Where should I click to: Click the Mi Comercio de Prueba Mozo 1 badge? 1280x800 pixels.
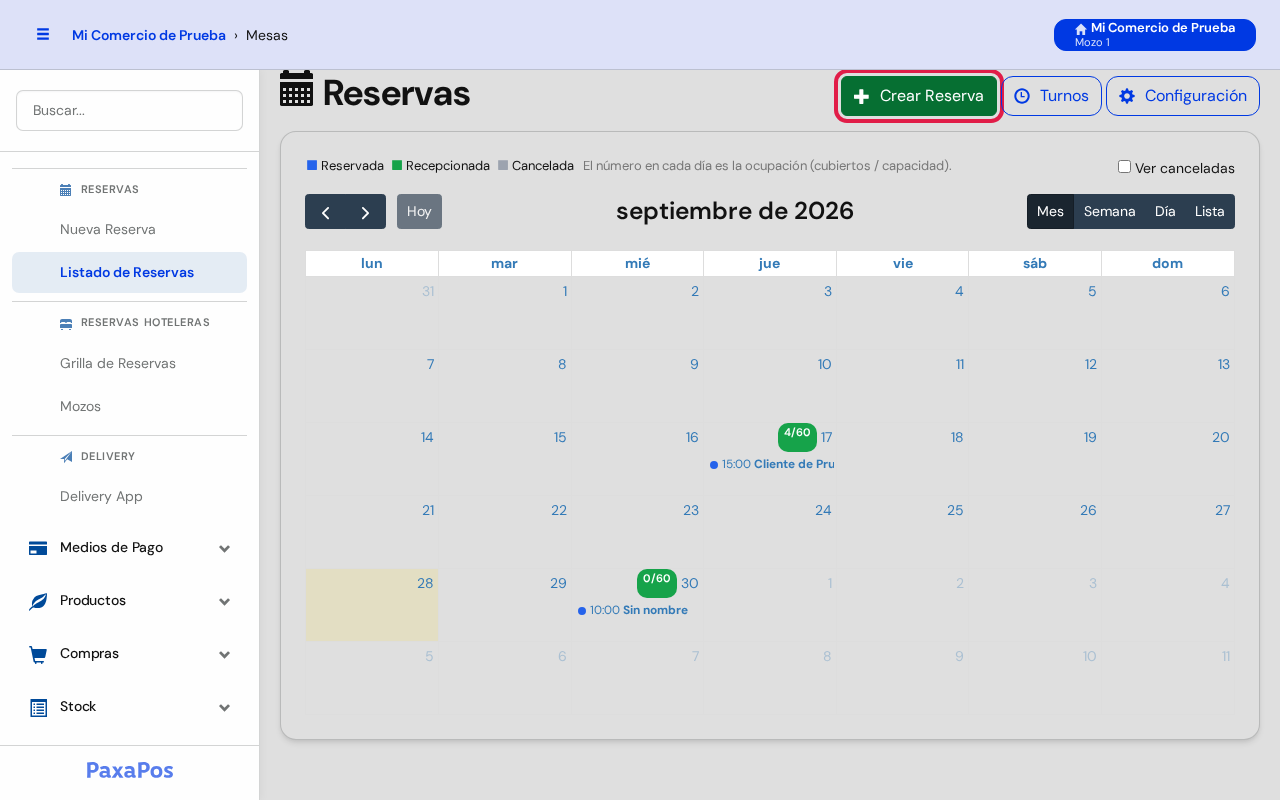pyautogui.click(x=1155, y=35)
